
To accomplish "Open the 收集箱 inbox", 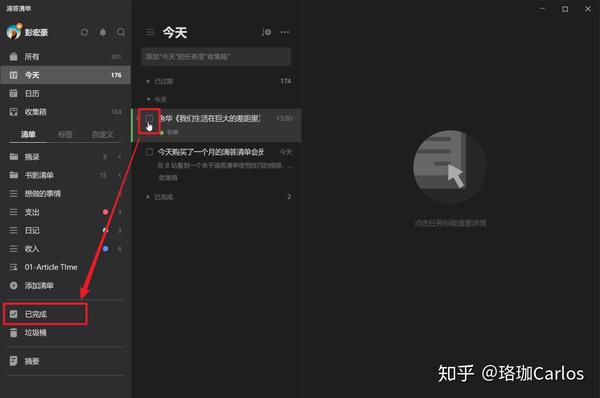I will coord(65,112).
